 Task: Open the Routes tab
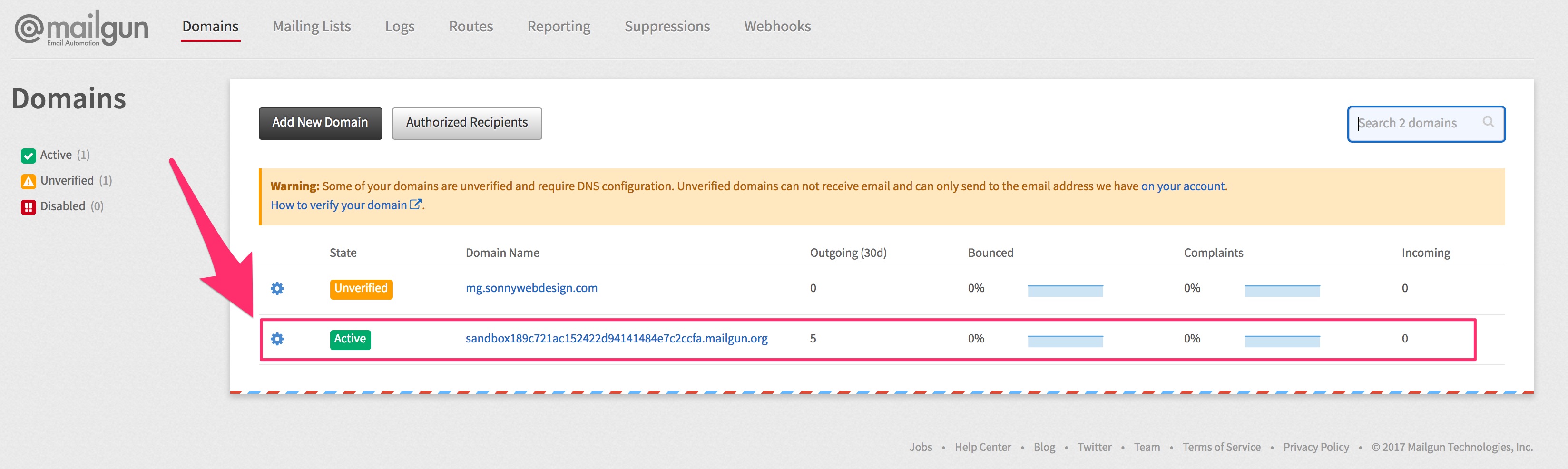click(471, 26)
